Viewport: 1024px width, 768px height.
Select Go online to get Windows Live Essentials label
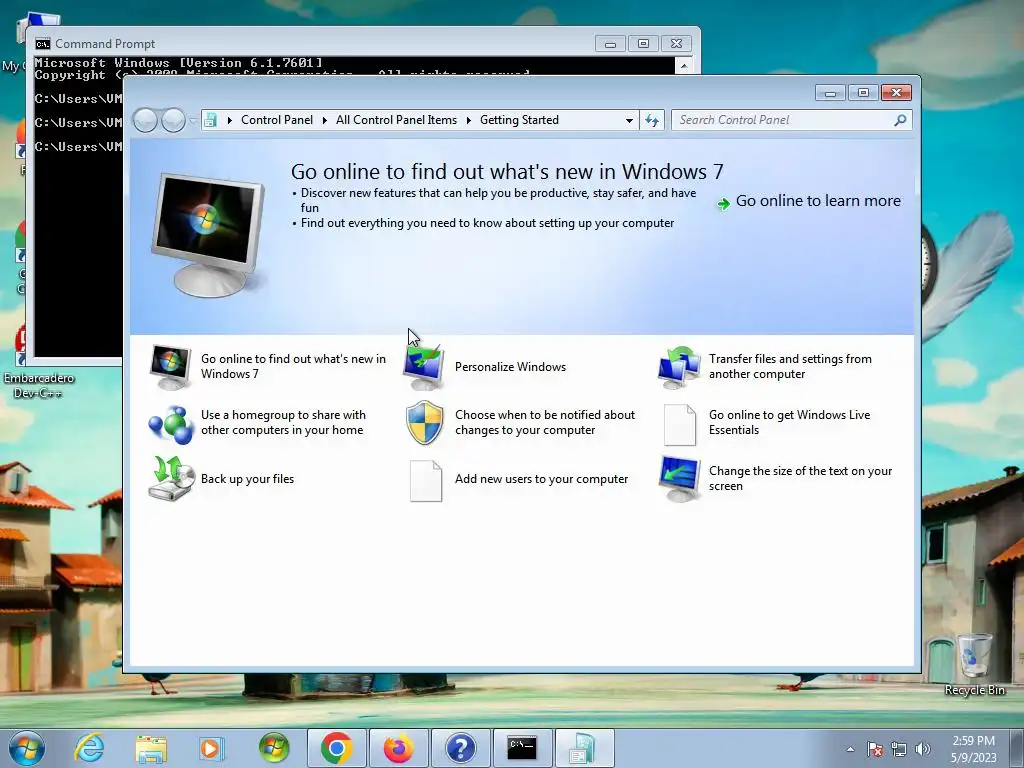coord(790,423)
